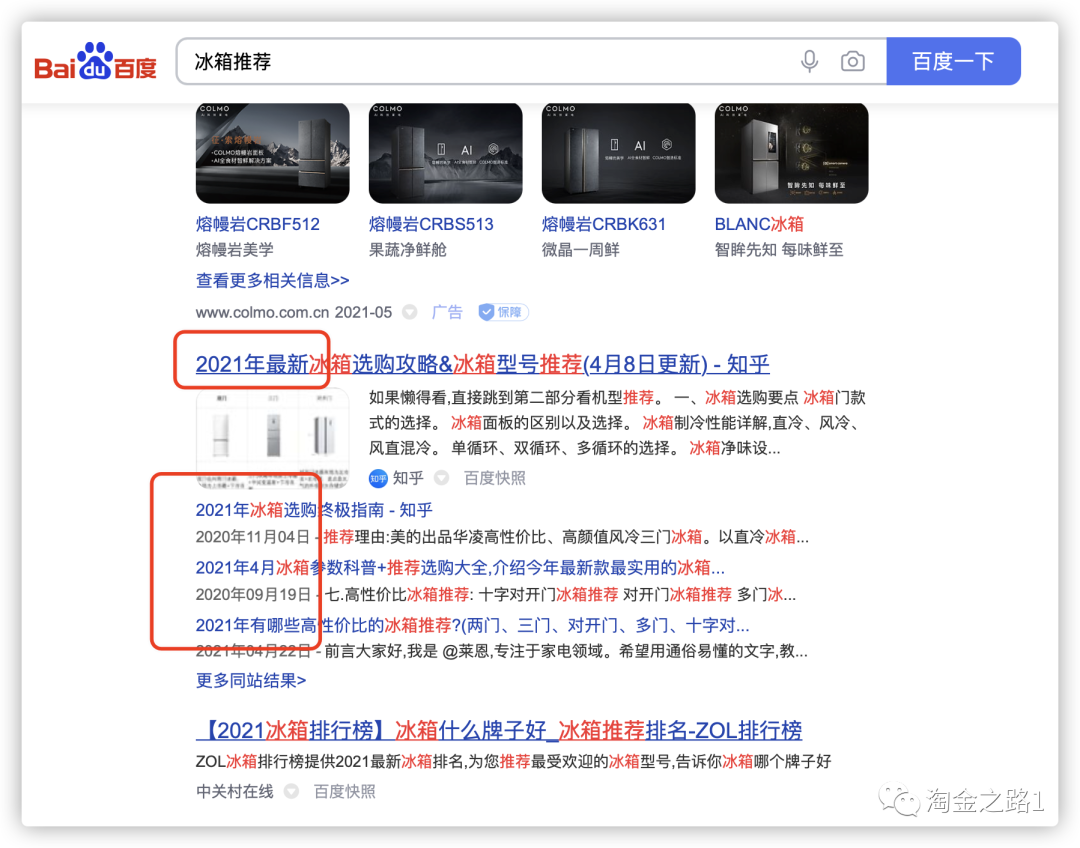Open 2021年有哪些高性价比的冰箱推荐 link
Image resolution: width=1080 pixels, height=848 pixels.
point(472,625)
